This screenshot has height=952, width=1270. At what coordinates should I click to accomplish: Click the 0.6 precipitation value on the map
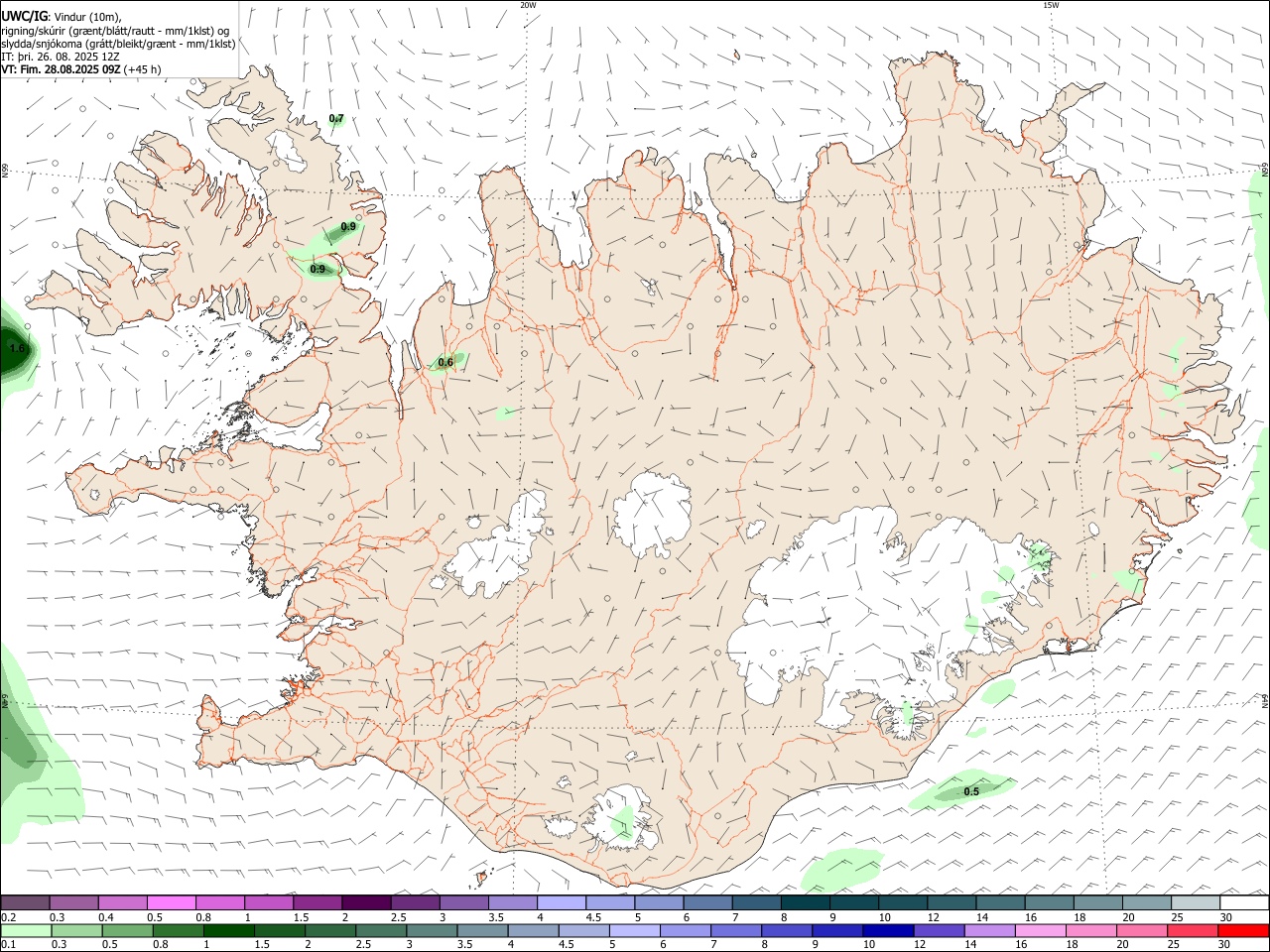pyautogui.click(x=445, y=362)
